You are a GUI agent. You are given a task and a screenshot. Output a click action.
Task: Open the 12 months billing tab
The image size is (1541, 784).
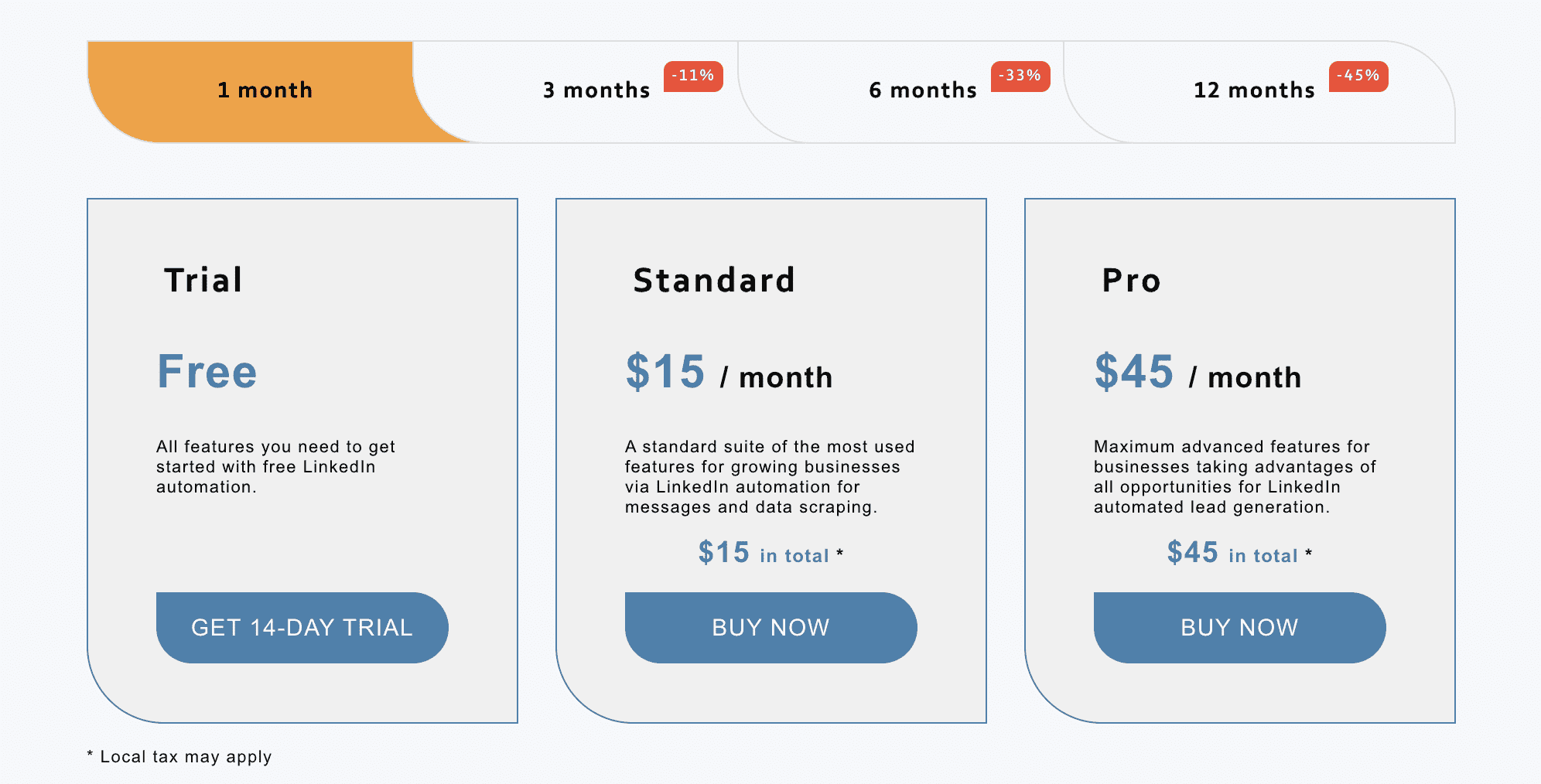pos(1253,90)
